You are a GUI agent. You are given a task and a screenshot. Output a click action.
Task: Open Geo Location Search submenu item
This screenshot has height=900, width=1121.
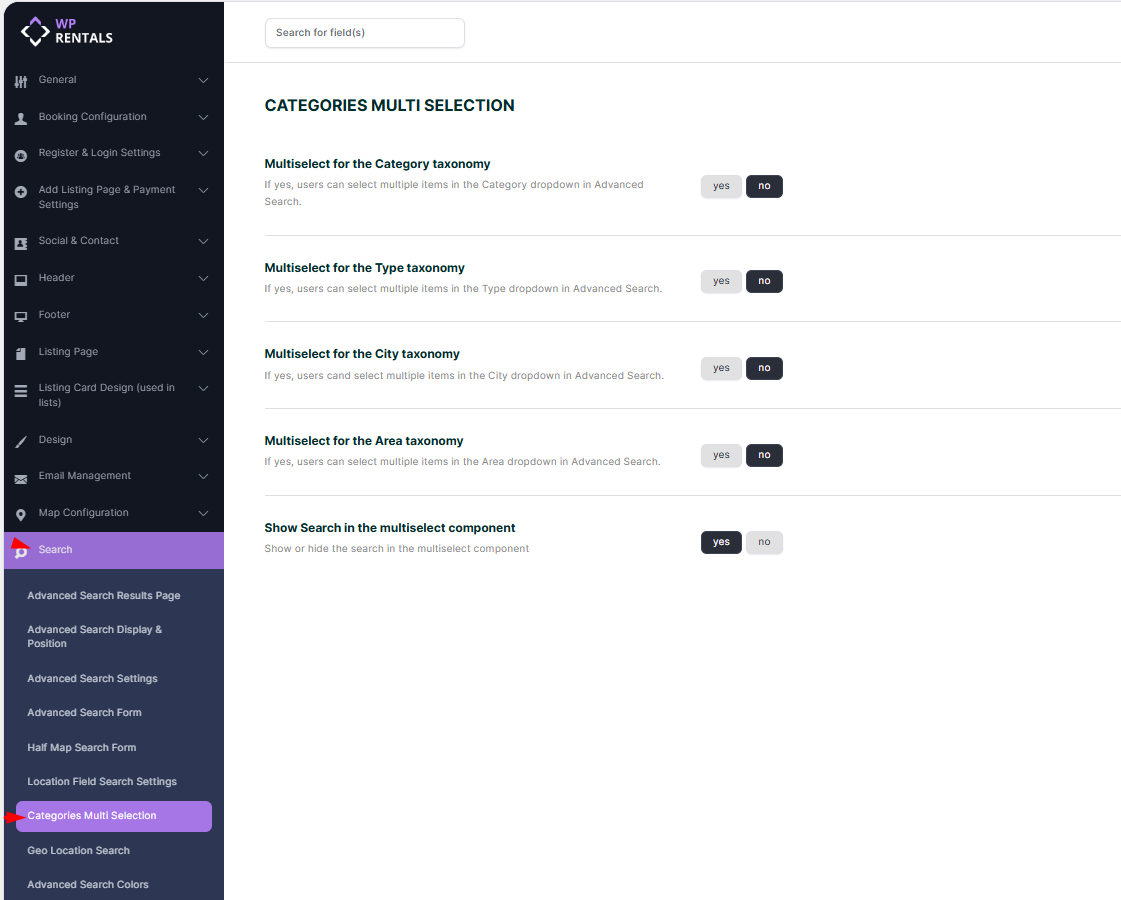(x=78, y=851)
